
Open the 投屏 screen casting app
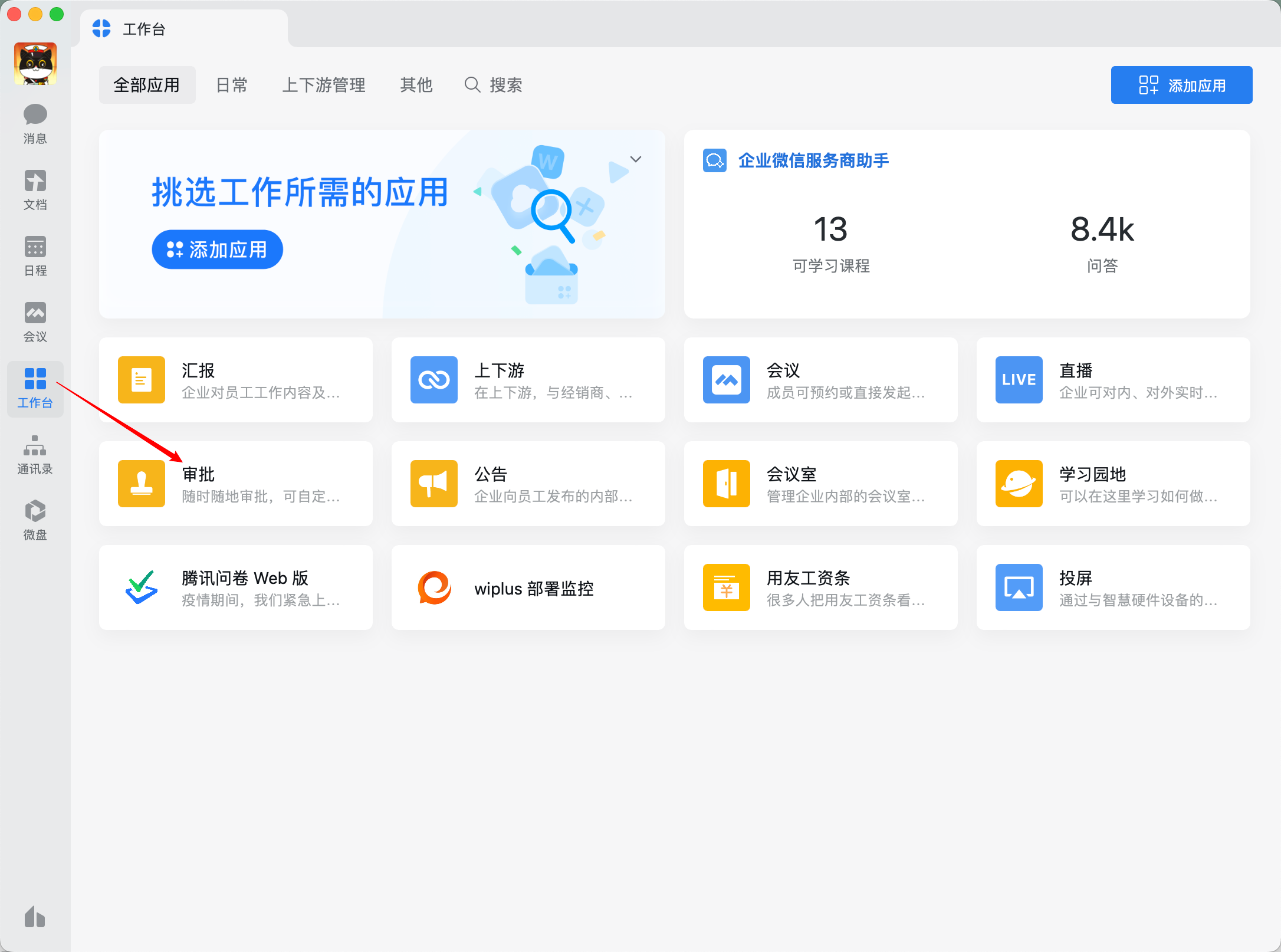pos(1113,587)
